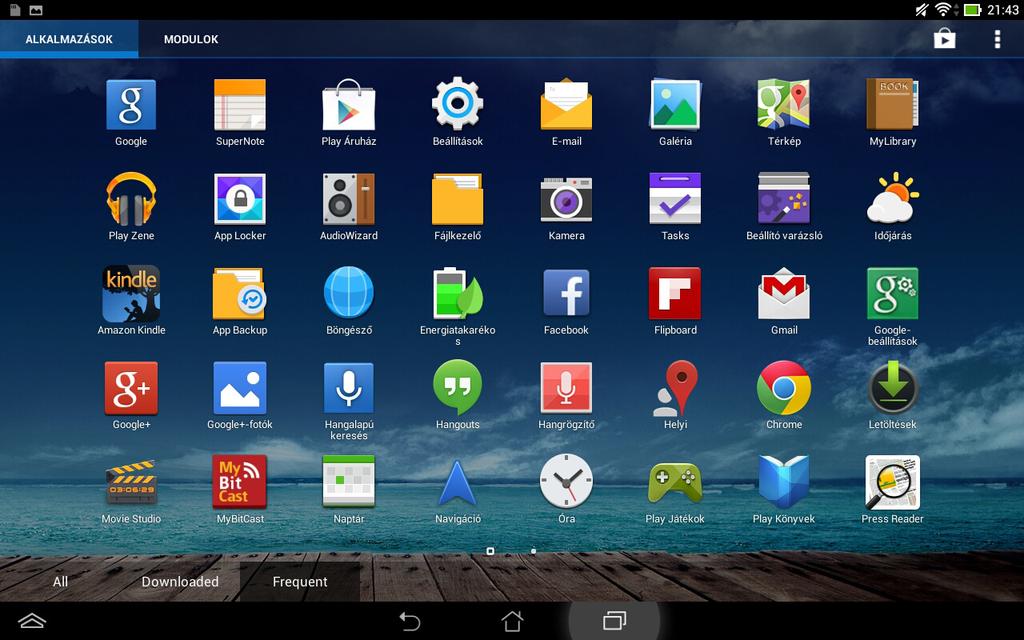Open Időjárás weather app
The height and width of the screenshot is (640, 1024).
click(x=893, y=198)
